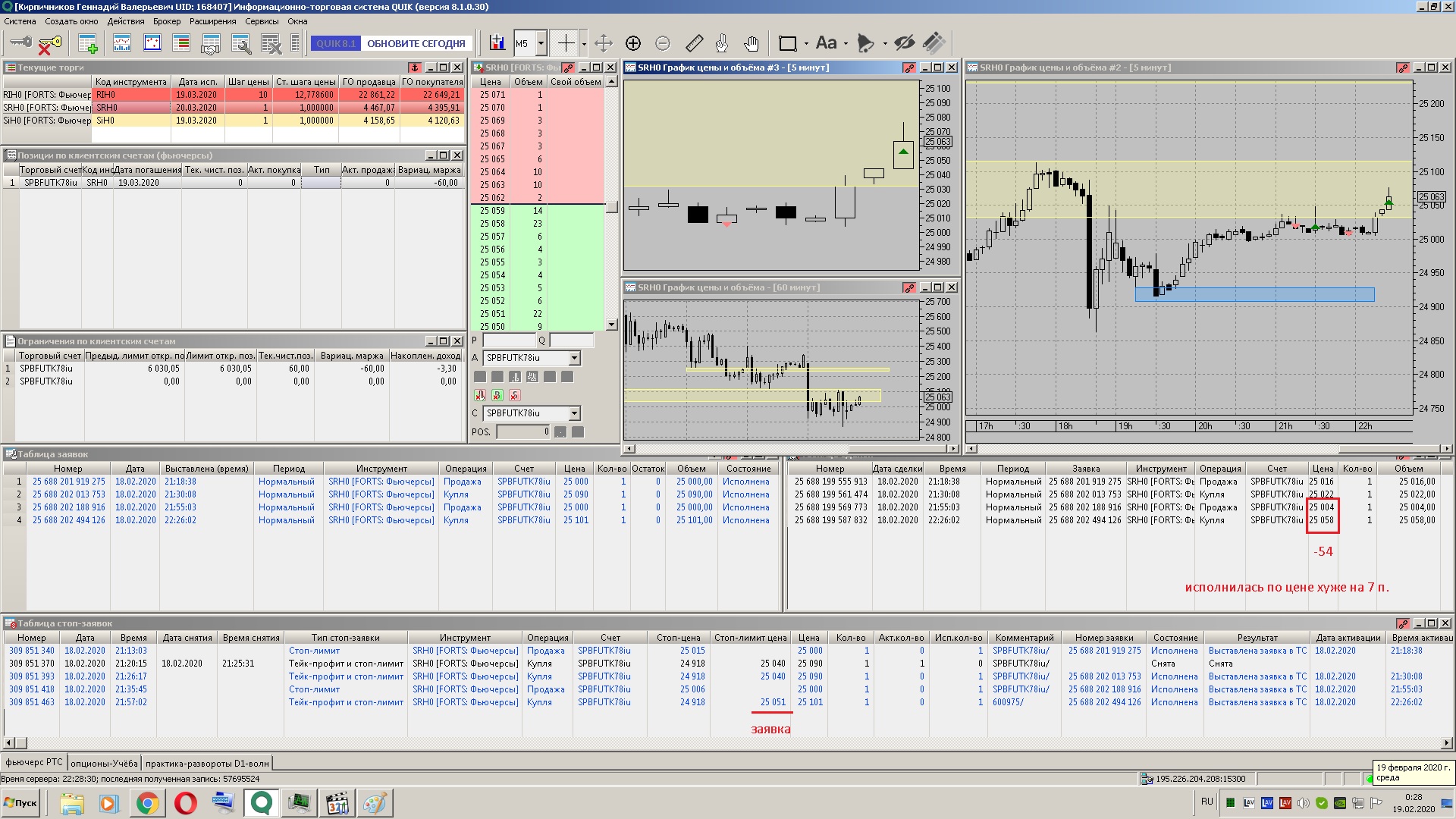Open the M5 timeframe dropdown
1456x819 pixels.
point(541,43)
